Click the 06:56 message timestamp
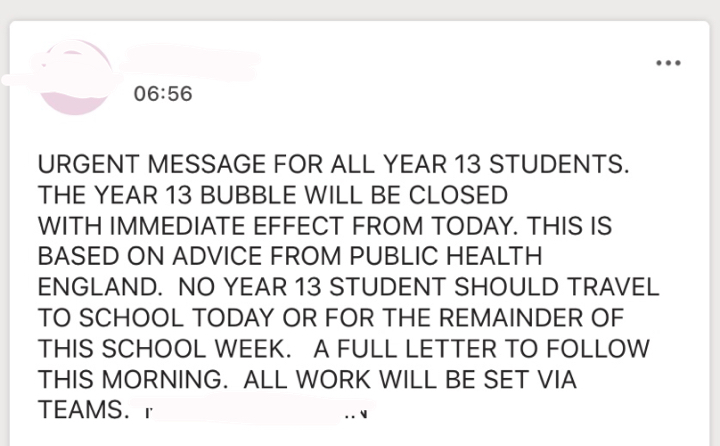This screenshot has width=720, height=446. (163, 94)
